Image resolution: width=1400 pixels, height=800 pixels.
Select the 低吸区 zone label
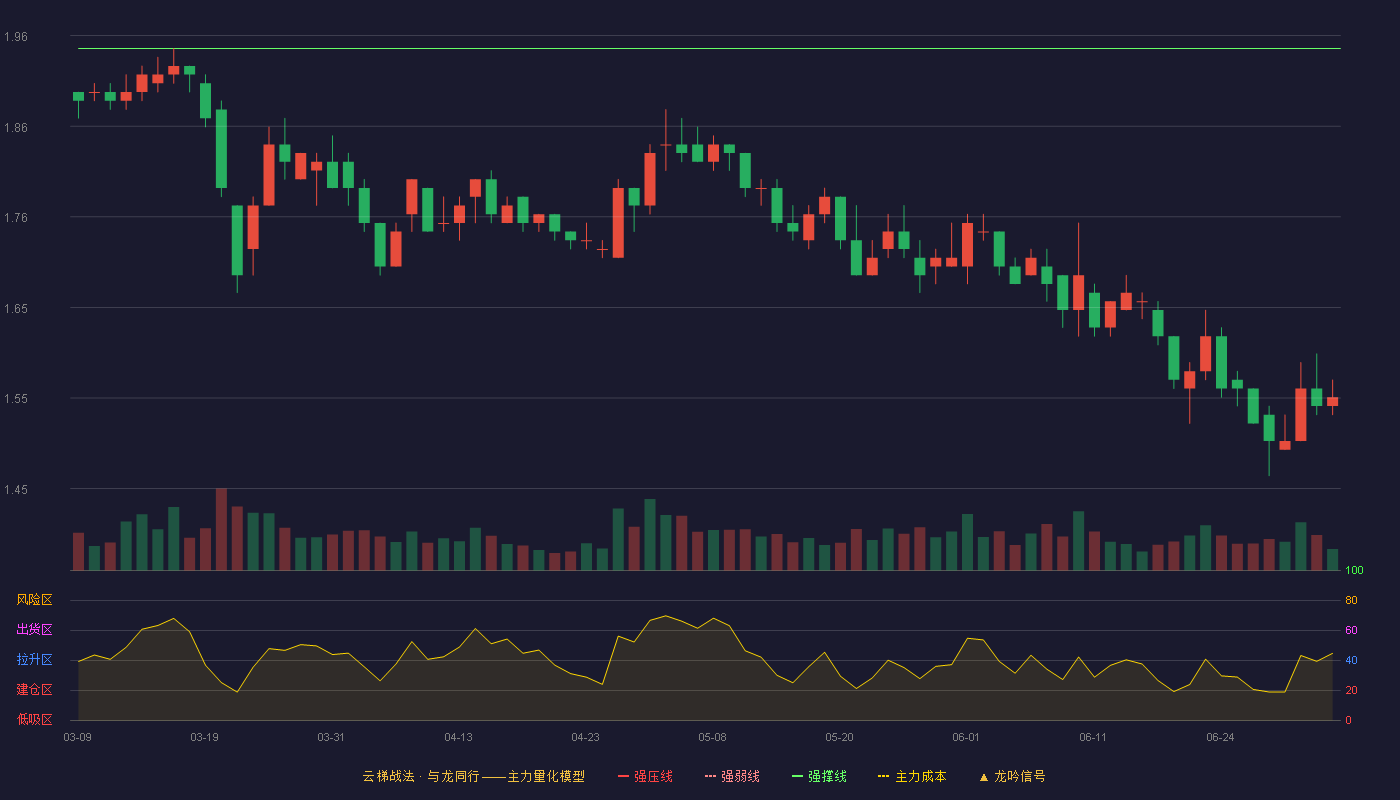[x=34, y=719]
